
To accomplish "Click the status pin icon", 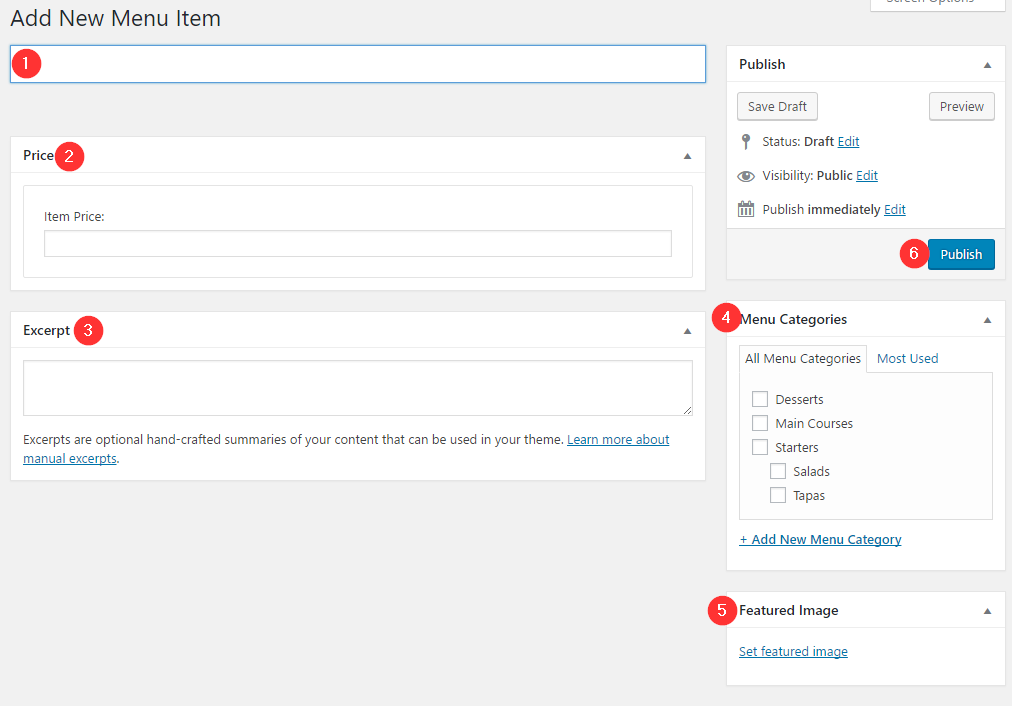I will [745, 141].
